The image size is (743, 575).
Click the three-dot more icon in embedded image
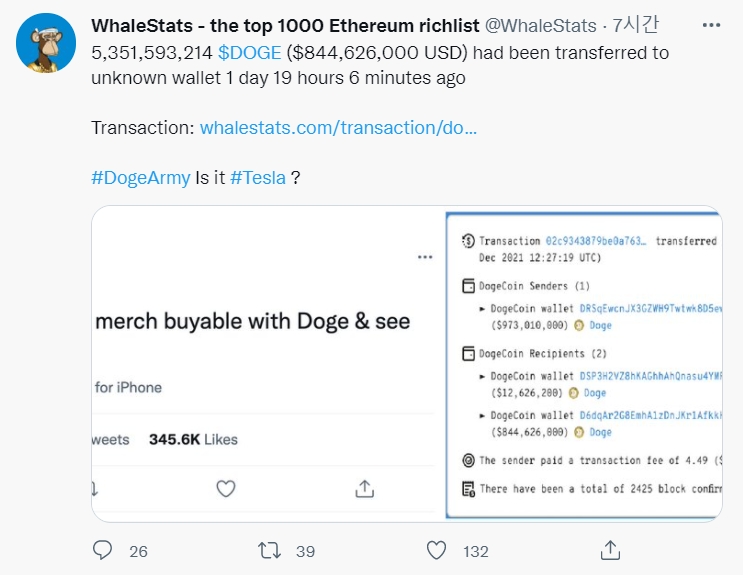(425, 258)
